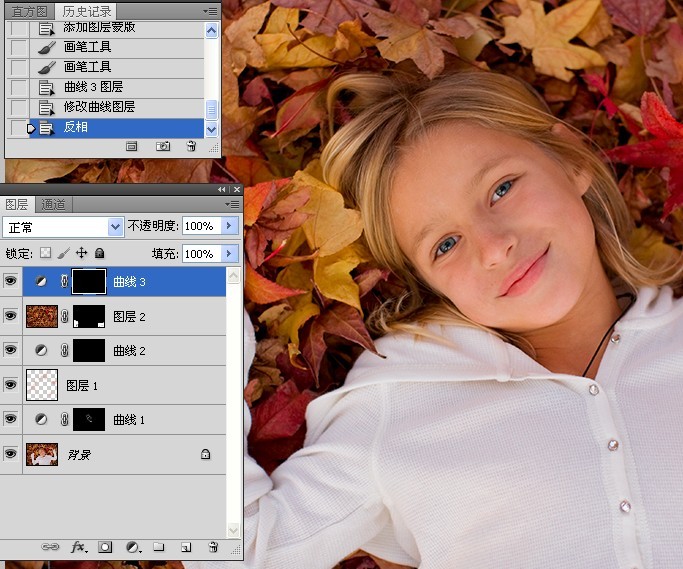Create new document from current state in History panel
The width and height of the screenshot is (683, 569).
[x=132, y=146]
